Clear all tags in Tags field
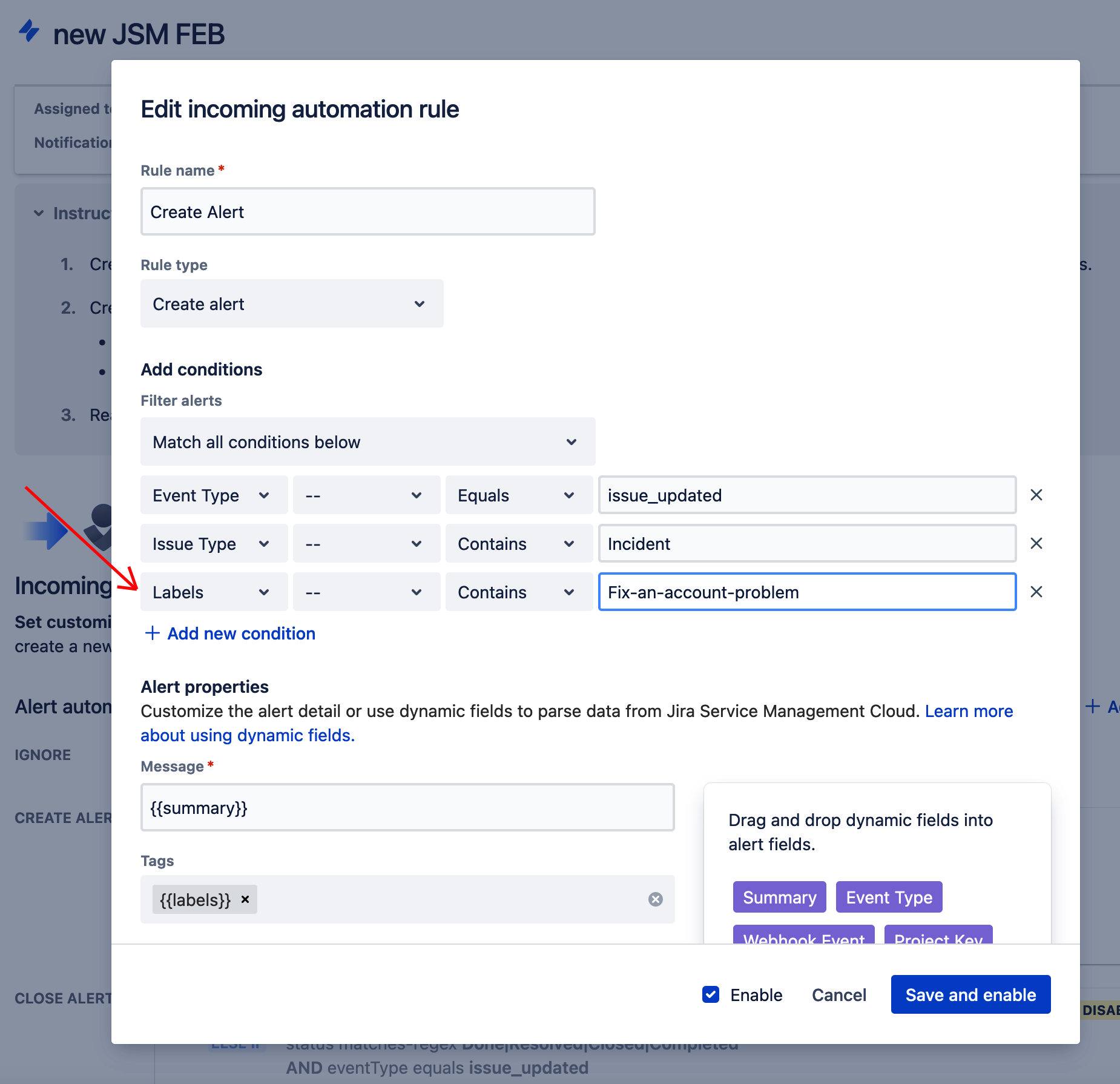 tap(655, 899)
